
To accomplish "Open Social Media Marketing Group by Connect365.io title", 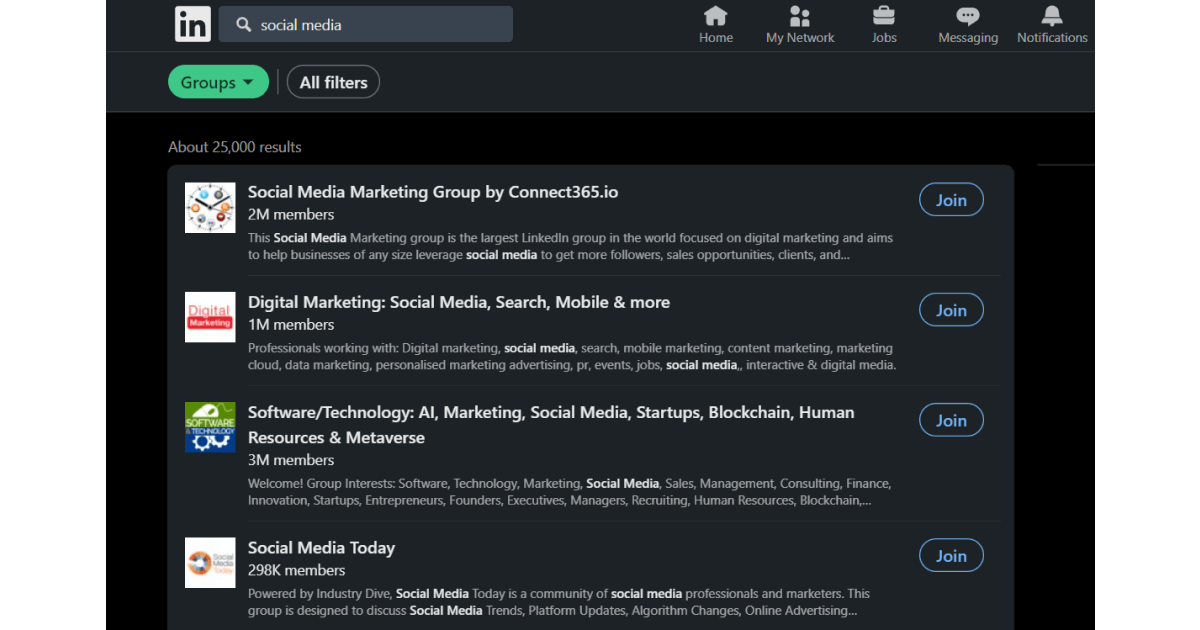I will point(433,192).
